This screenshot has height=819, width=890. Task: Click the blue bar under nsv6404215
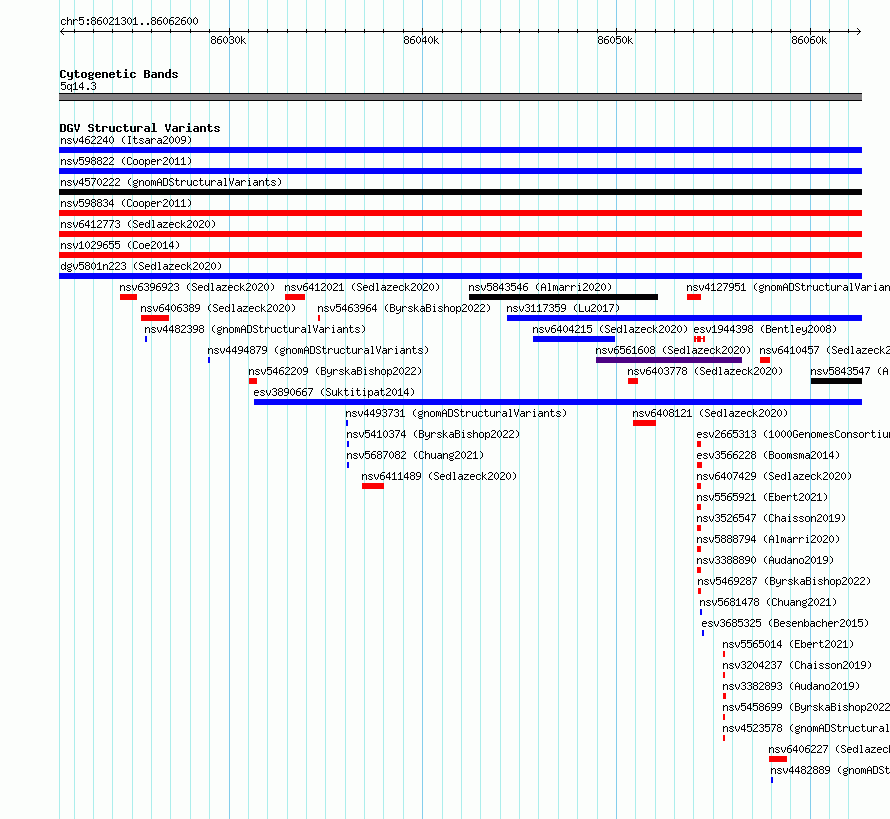574,339
